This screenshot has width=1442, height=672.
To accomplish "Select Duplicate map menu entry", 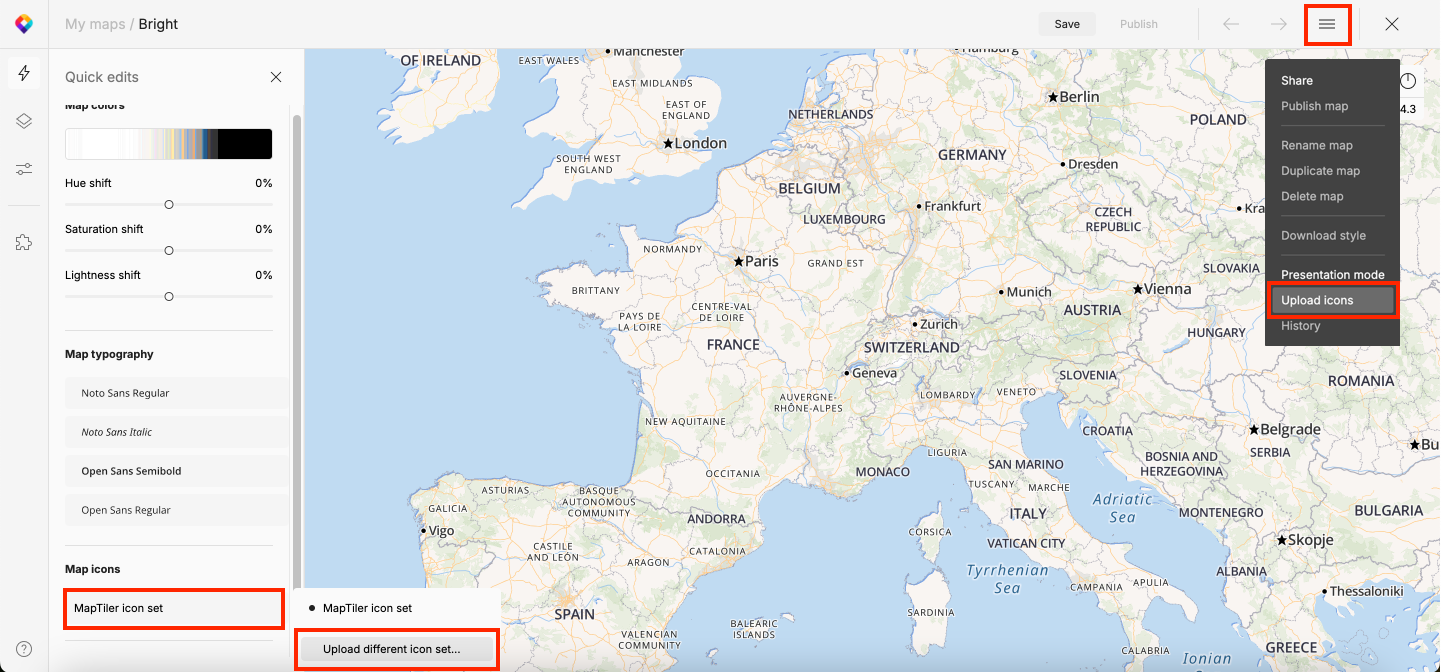I will coord(1320,171).
